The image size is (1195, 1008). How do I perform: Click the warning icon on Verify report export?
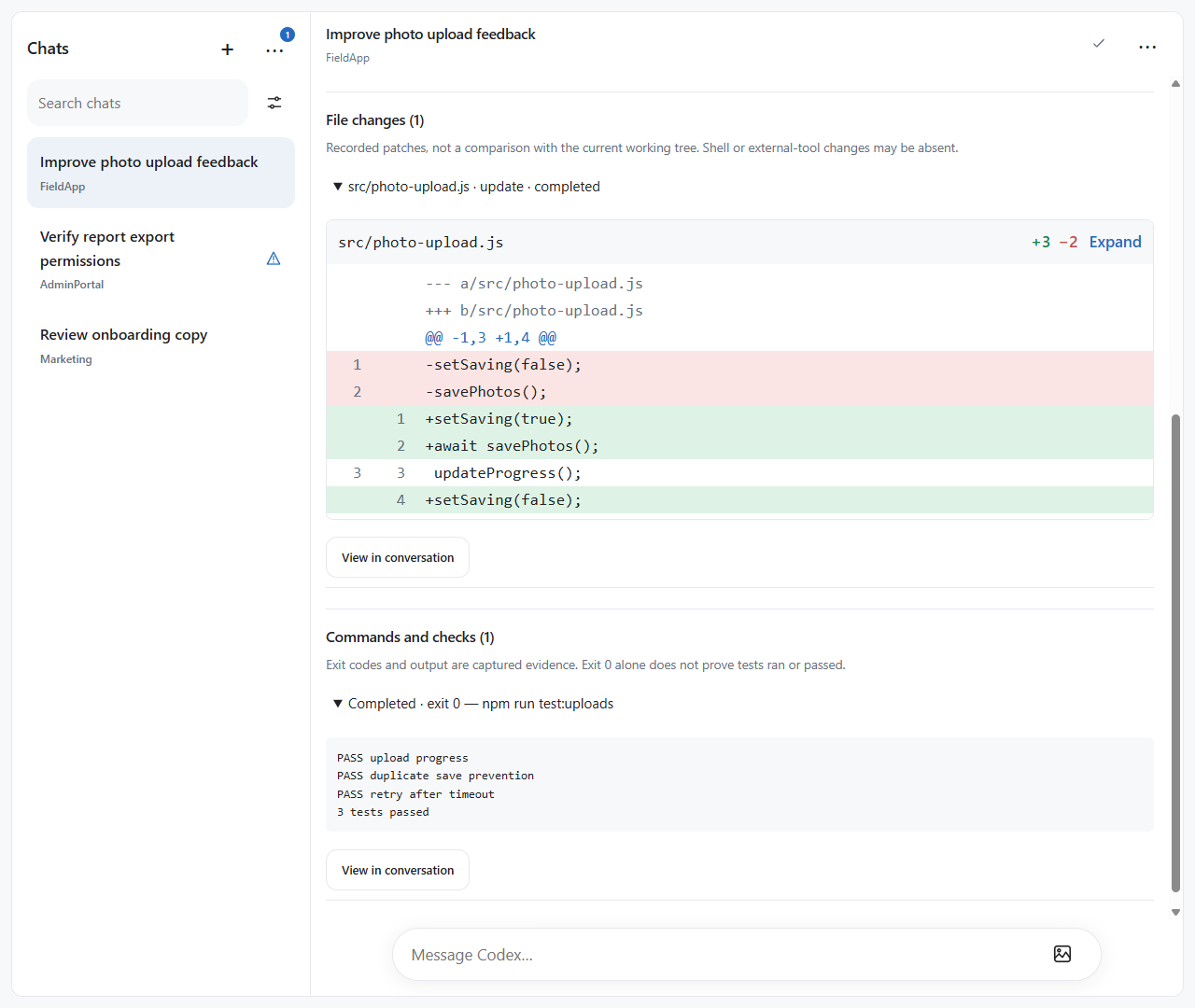coord(274,259)
